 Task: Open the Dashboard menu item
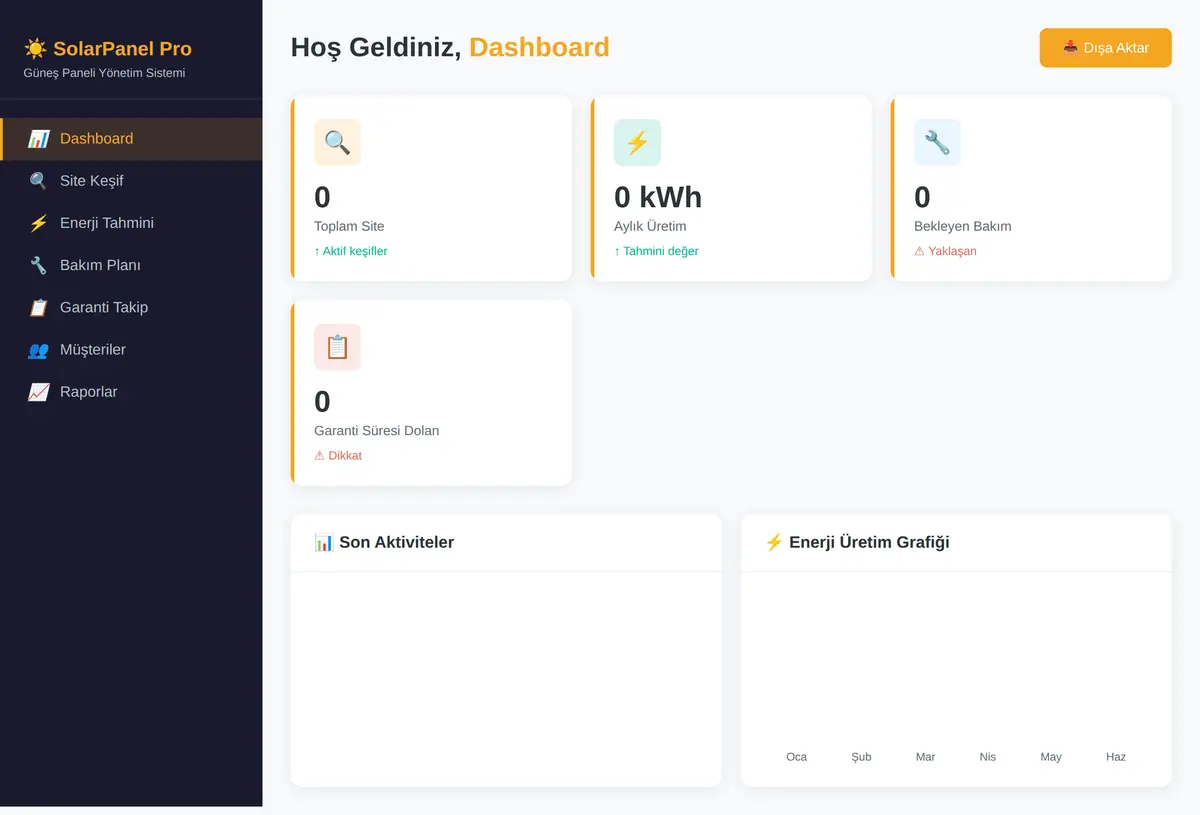(131, 139)
